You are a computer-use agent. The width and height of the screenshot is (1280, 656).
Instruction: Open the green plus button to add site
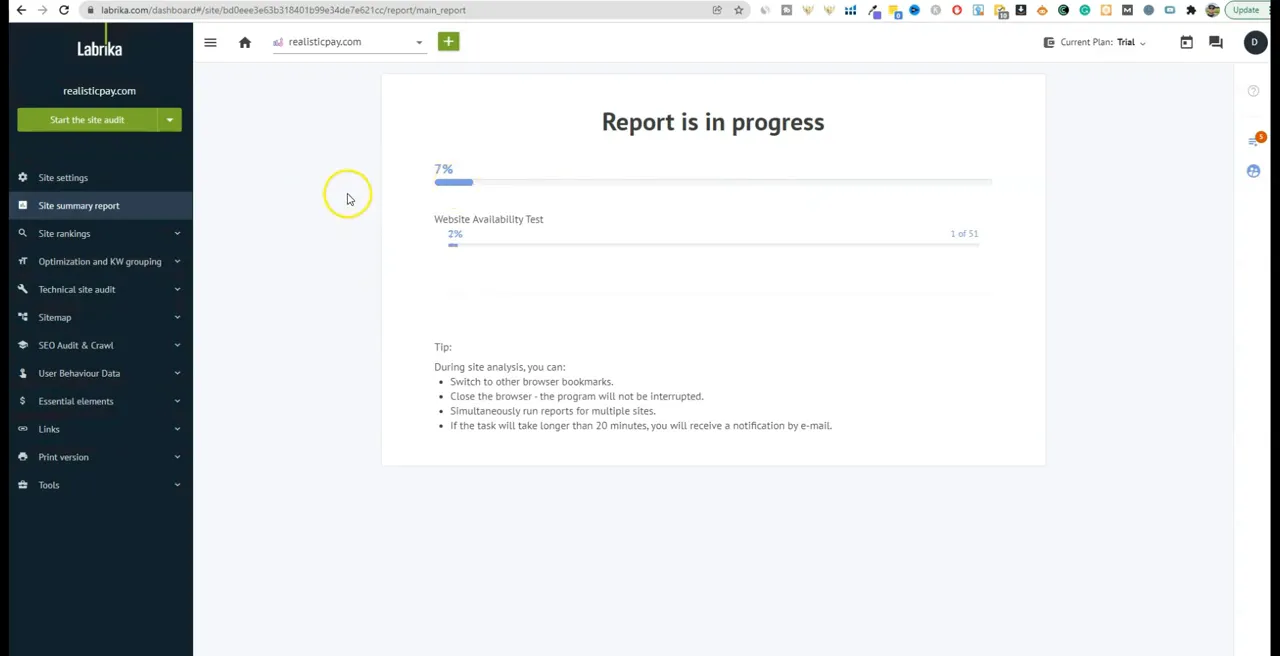coord(448,41)
